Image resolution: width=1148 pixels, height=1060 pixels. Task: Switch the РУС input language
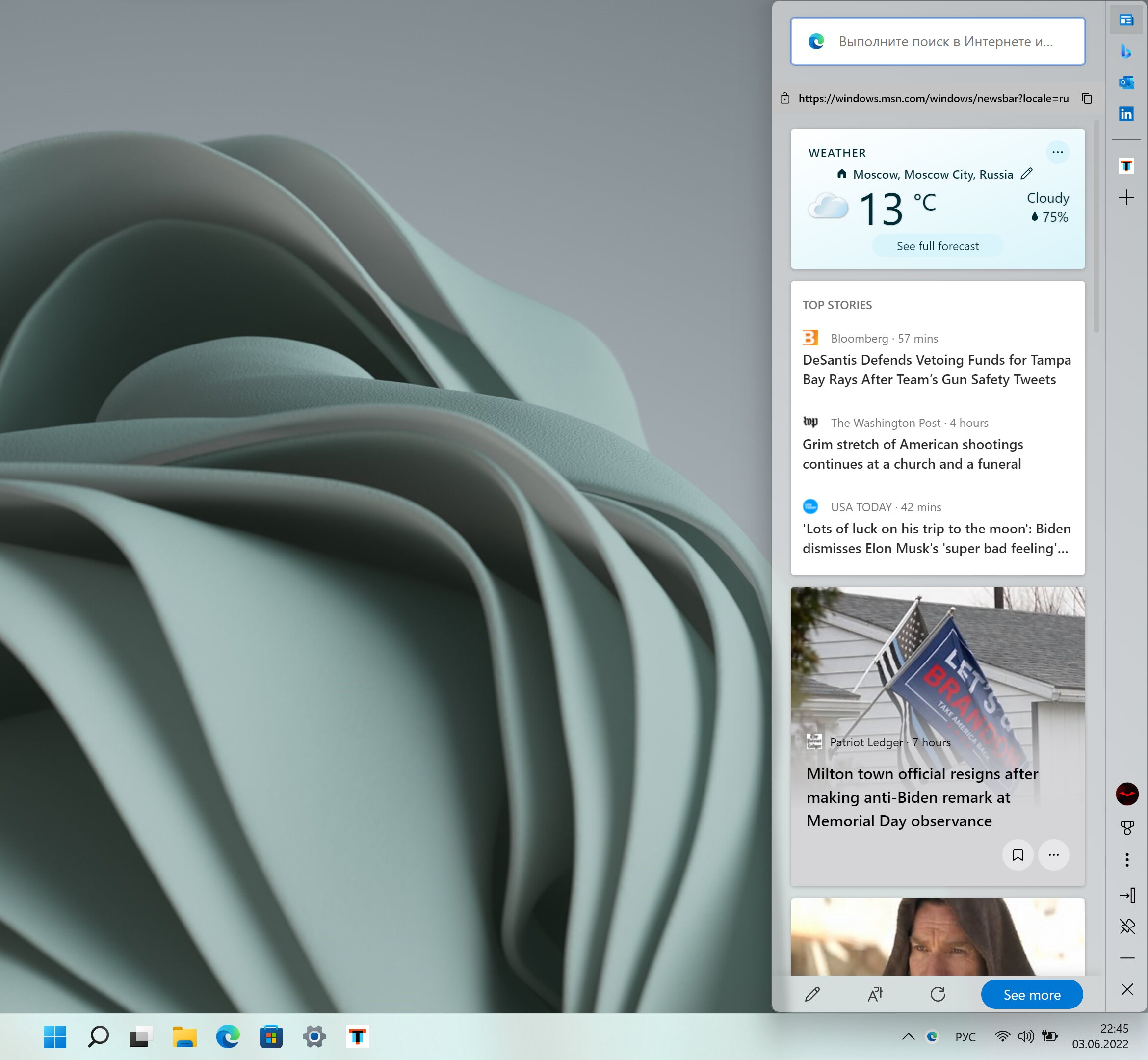click(x=965, y=1037)
